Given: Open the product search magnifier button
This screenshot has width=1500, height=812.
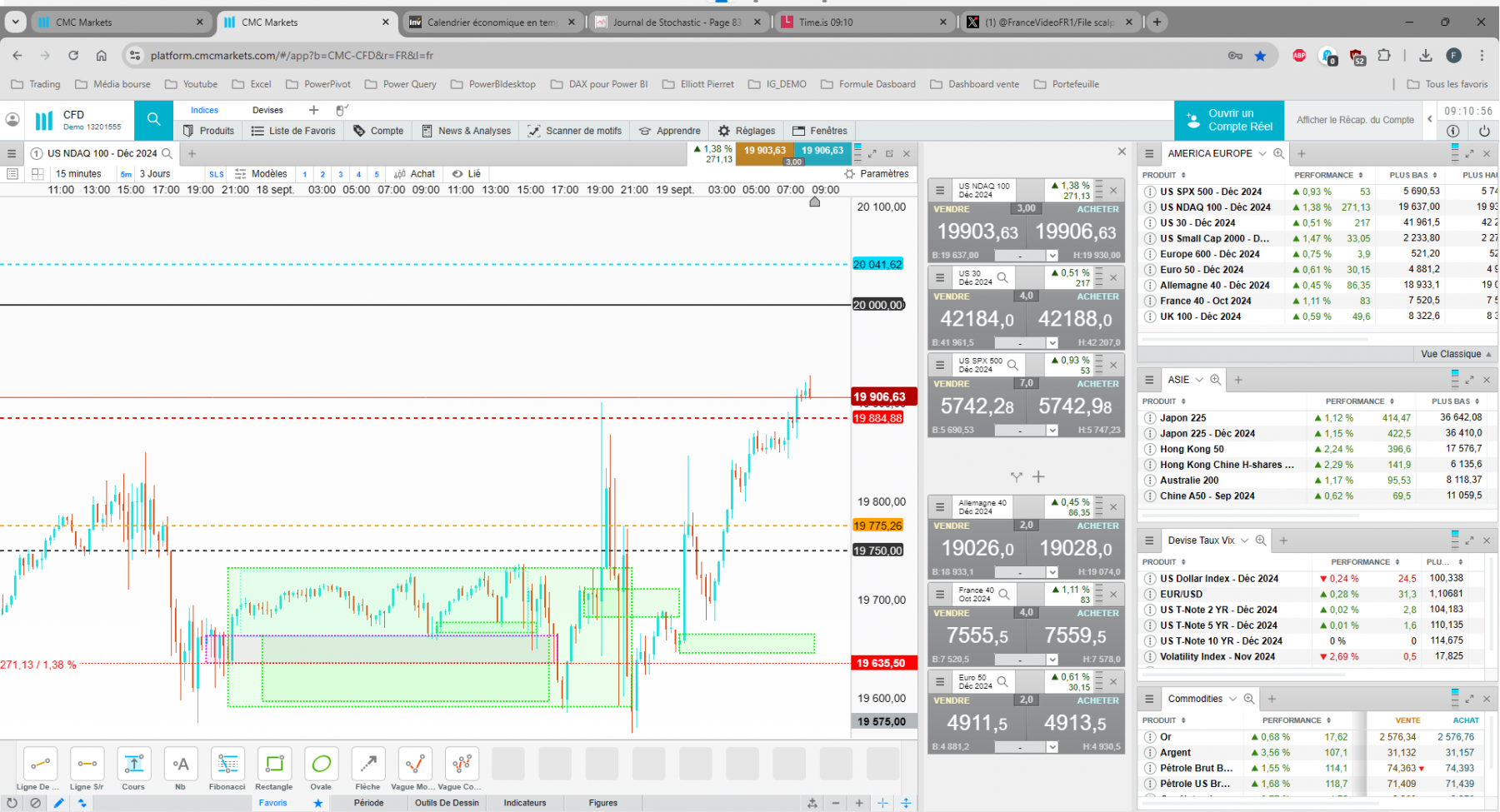Looking at the screenshot, I should click(x=153, y=120).
